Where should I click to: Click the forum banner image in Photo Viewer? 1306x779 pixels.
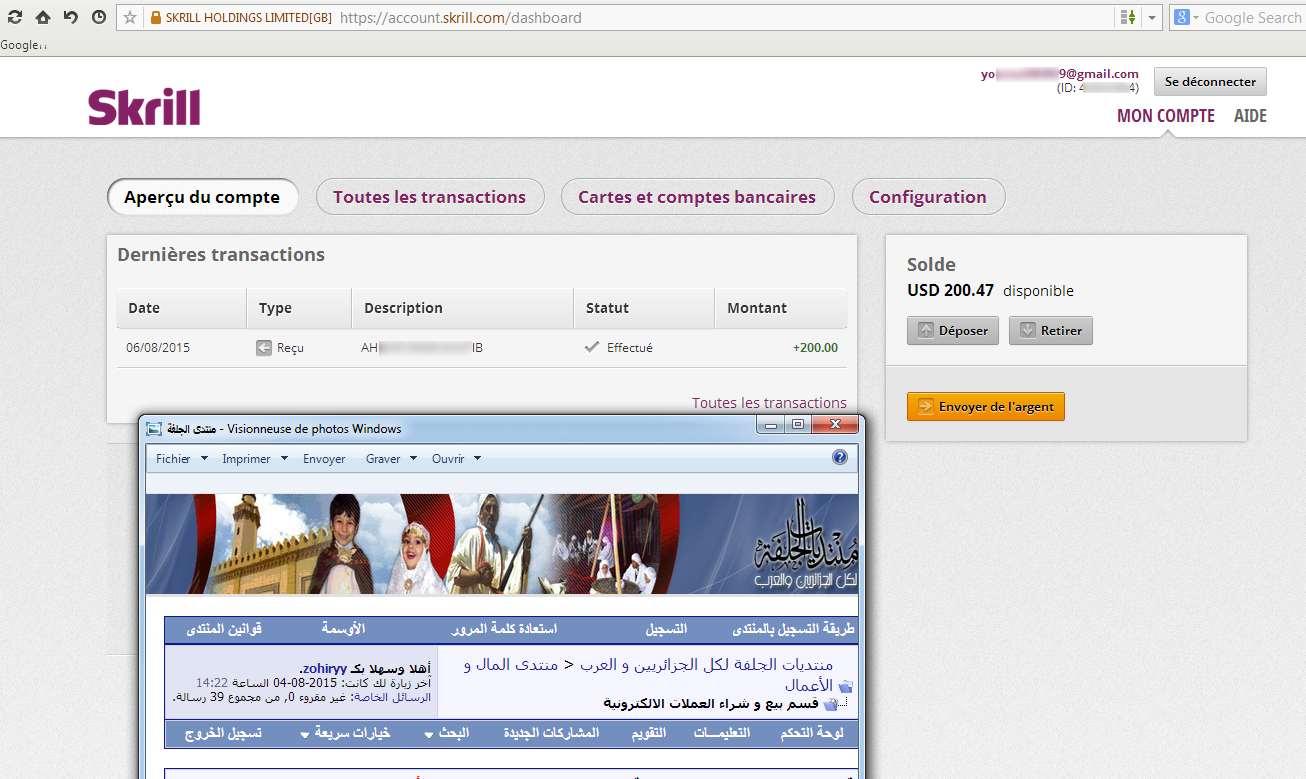(502, 544)
